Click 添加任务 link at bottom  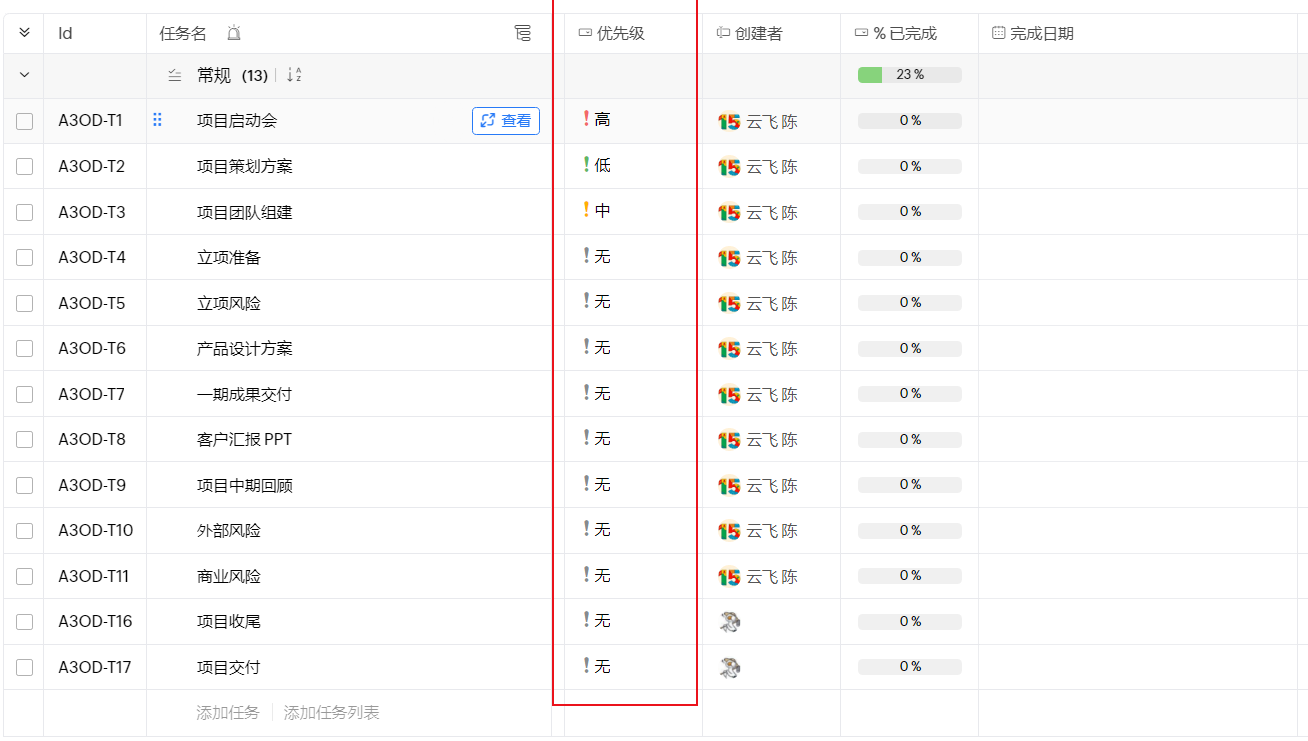pos(228,713)
